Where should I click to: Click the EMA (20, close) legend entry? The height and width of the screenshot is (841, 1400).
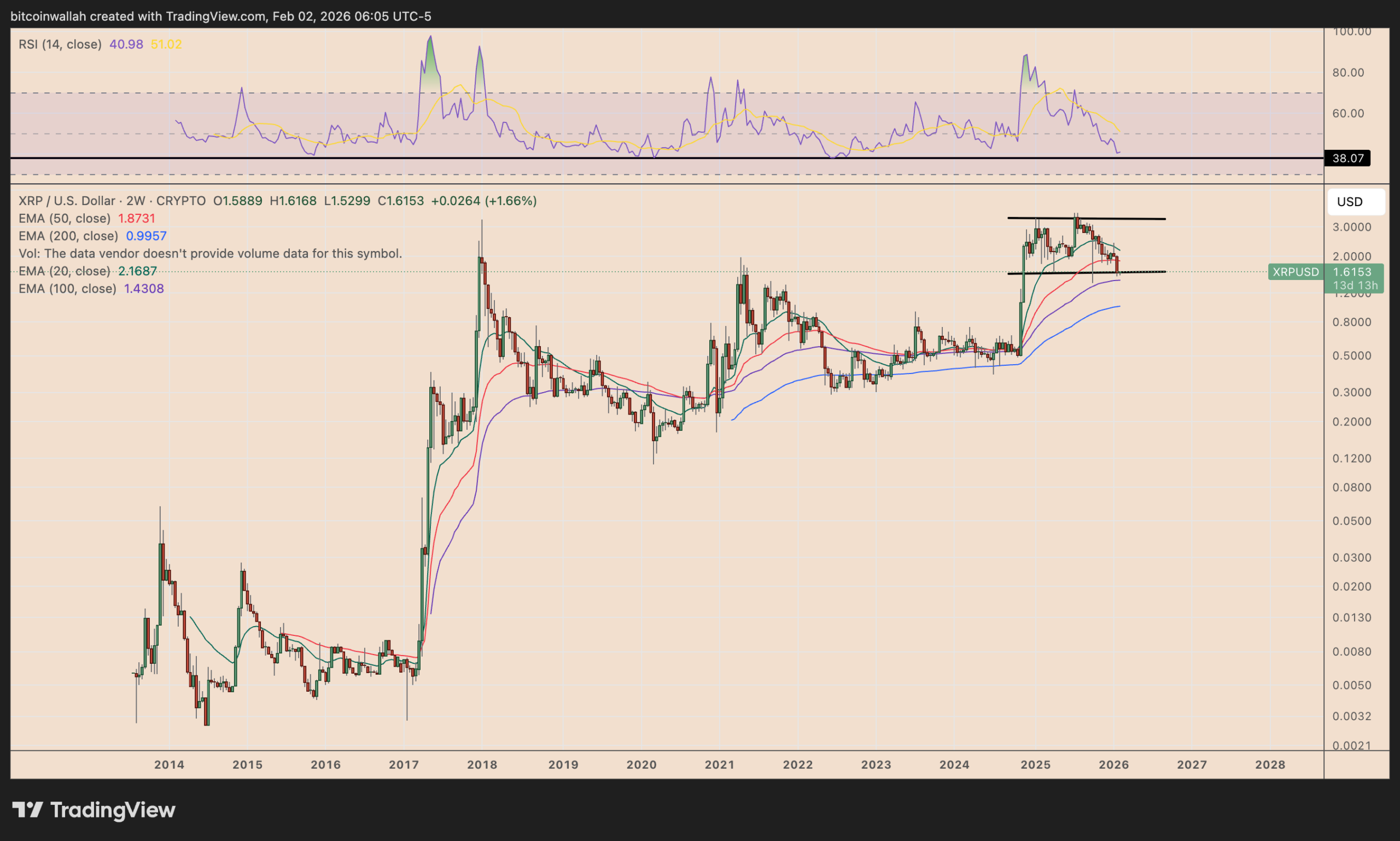tap(64, 271)
